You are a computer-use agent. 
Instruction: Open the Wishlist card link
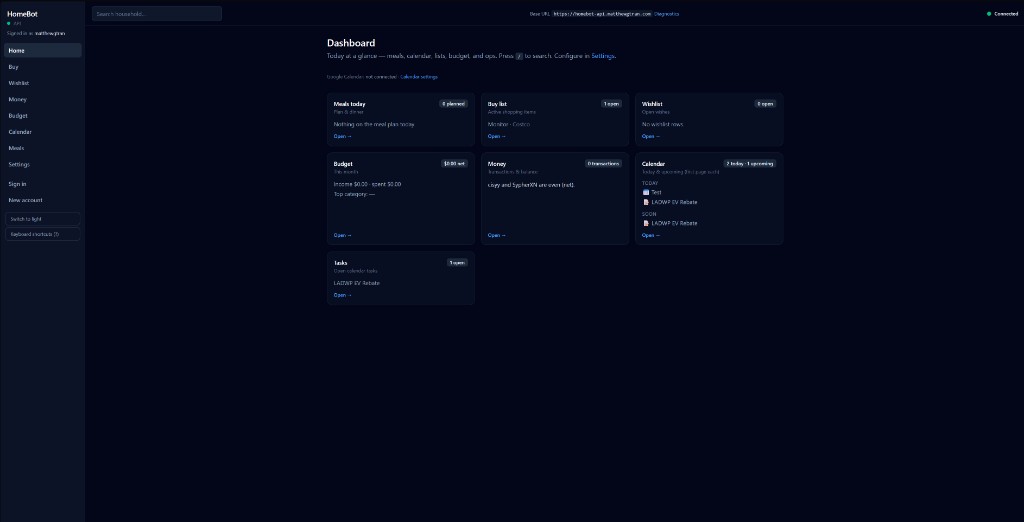pos(651,137)
